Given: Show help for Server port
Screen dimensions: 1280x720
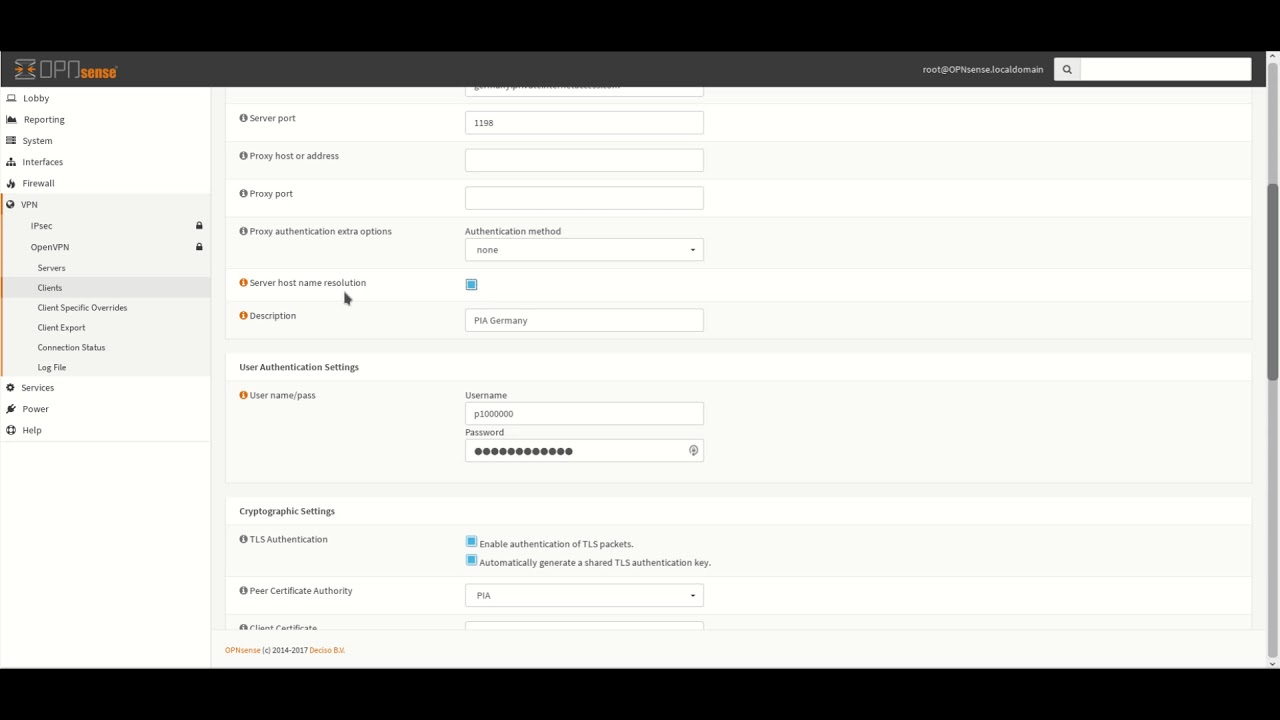Looking at the screenshot, I should [243, 118].
